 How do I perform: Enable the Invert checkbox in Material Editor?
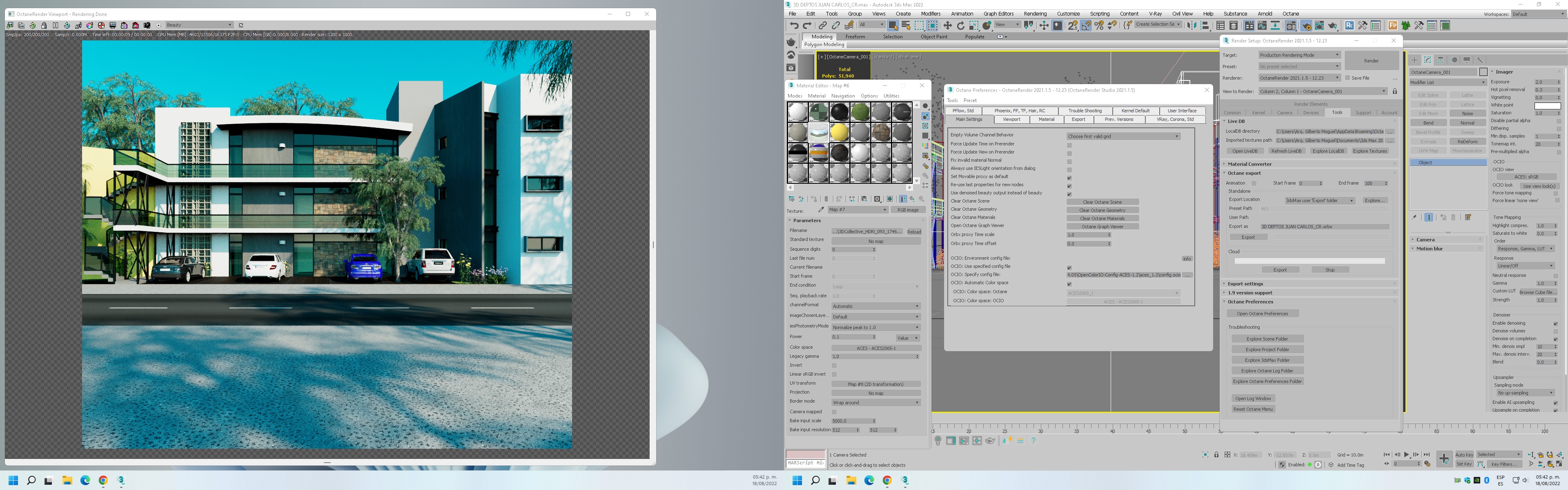834,365
